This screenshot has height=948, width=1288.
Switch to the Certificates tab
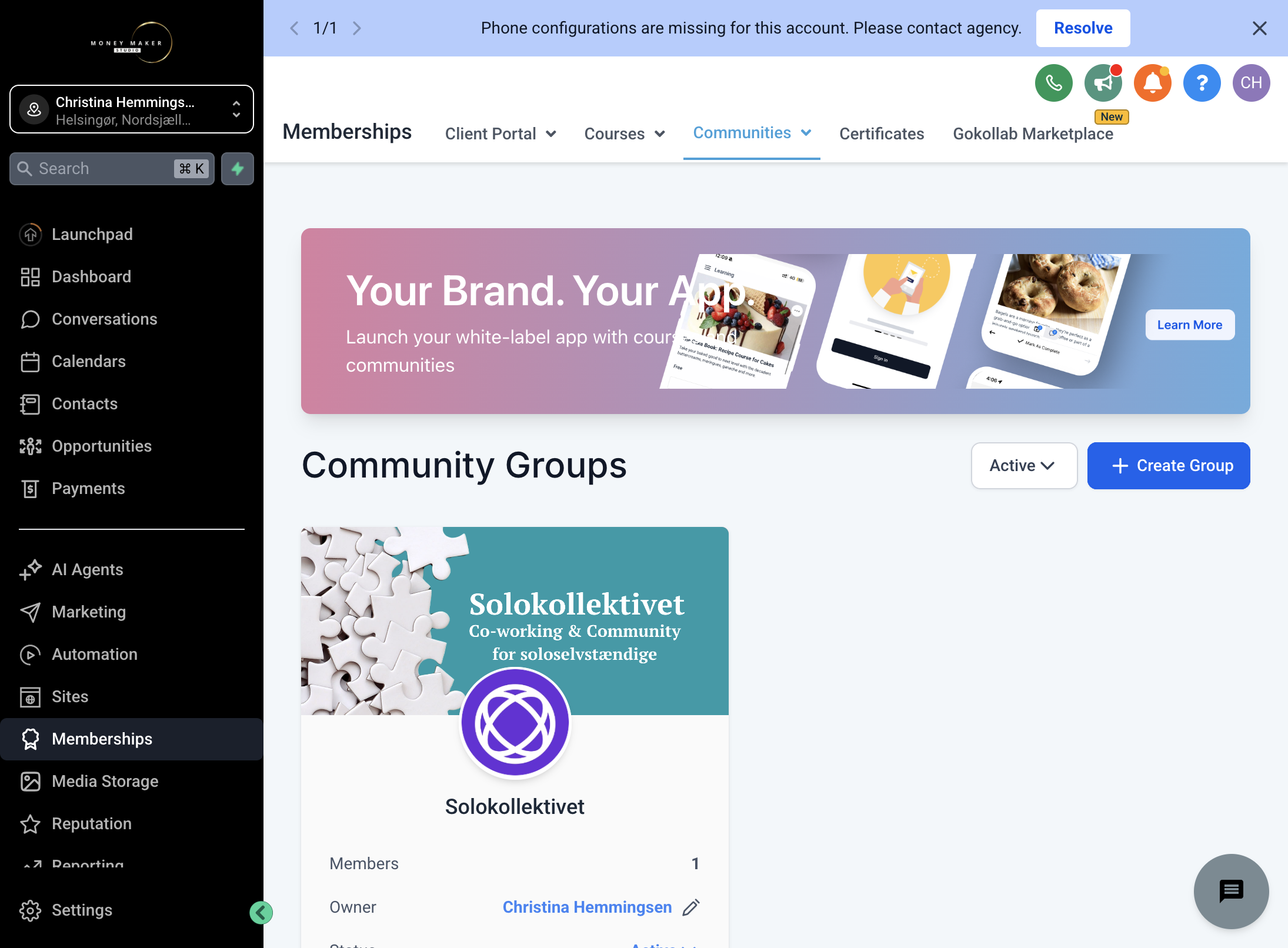[x=882, y=133]
